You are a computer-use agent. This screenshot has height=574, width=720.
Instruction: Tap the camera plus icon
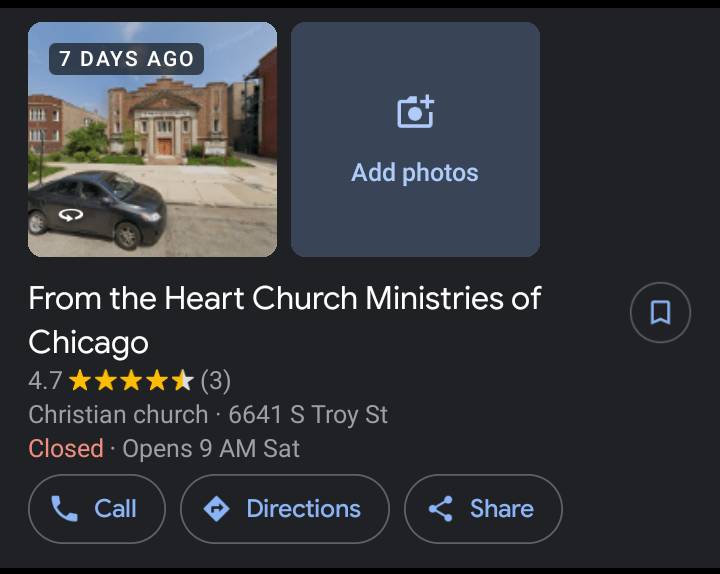(415, 112)
